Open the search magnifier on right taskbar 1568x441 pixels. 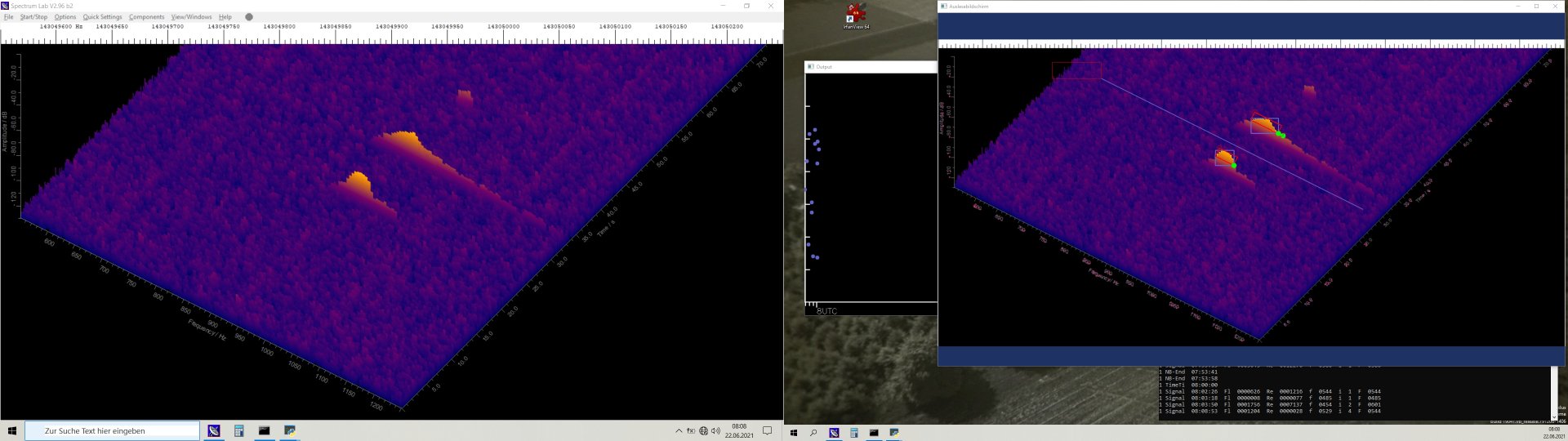[813, 433]
